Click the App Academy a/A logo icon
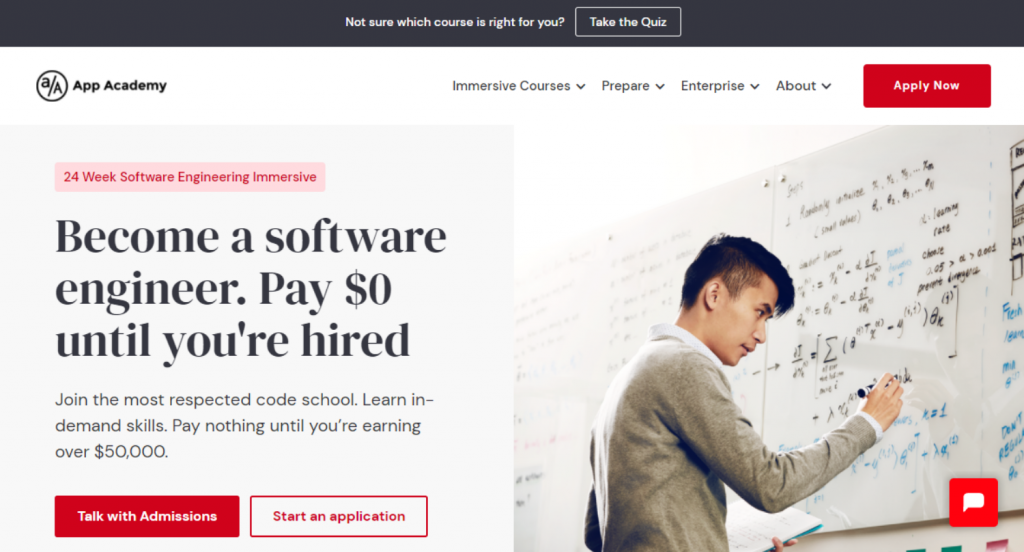The image size is (1024, 552). click(52, 86)
